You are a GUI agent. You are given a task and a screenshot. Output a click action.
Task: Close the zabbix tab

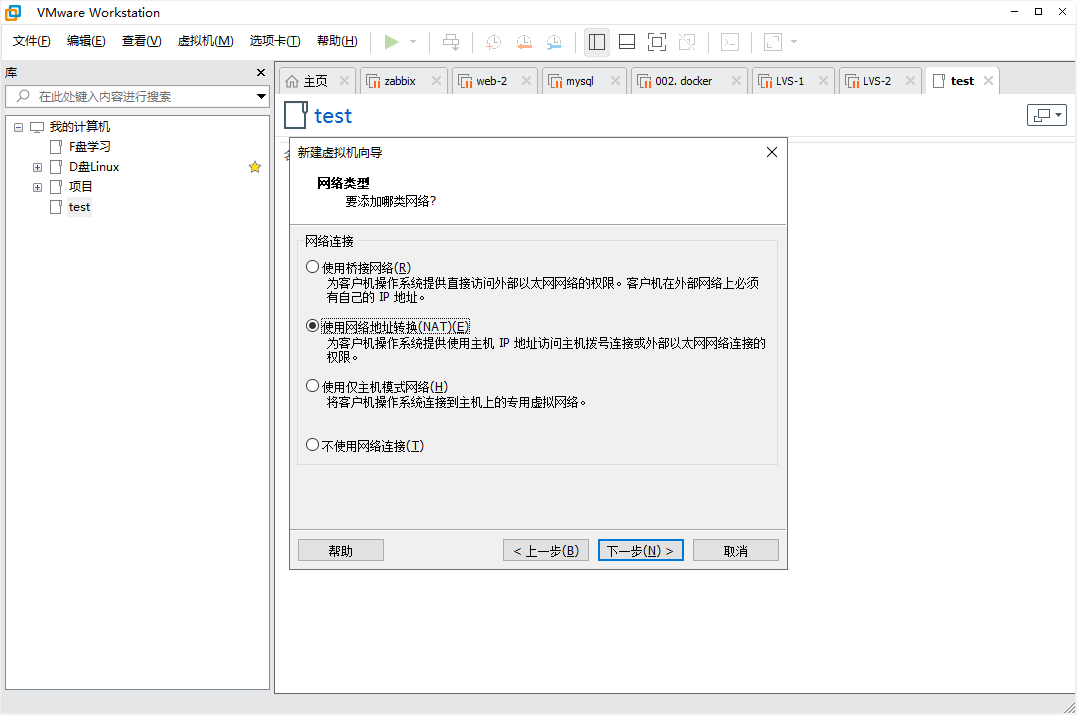coord(436,81)
